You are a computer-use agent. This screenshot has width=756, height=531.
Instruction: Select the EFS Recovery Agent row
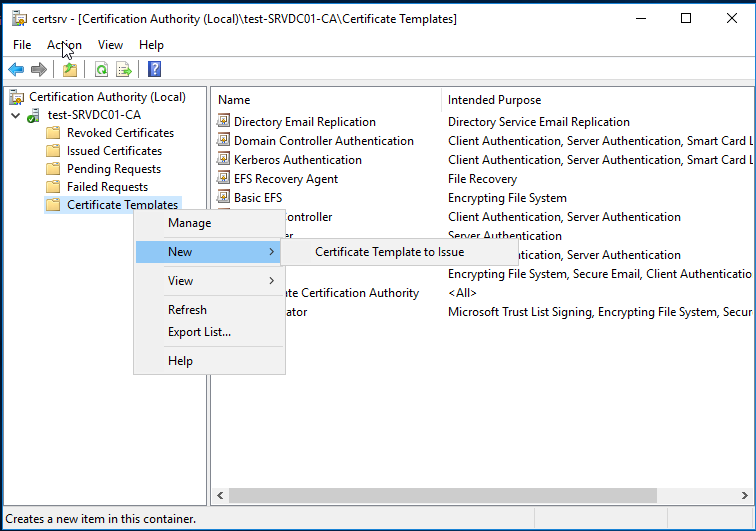click(285, 179)
